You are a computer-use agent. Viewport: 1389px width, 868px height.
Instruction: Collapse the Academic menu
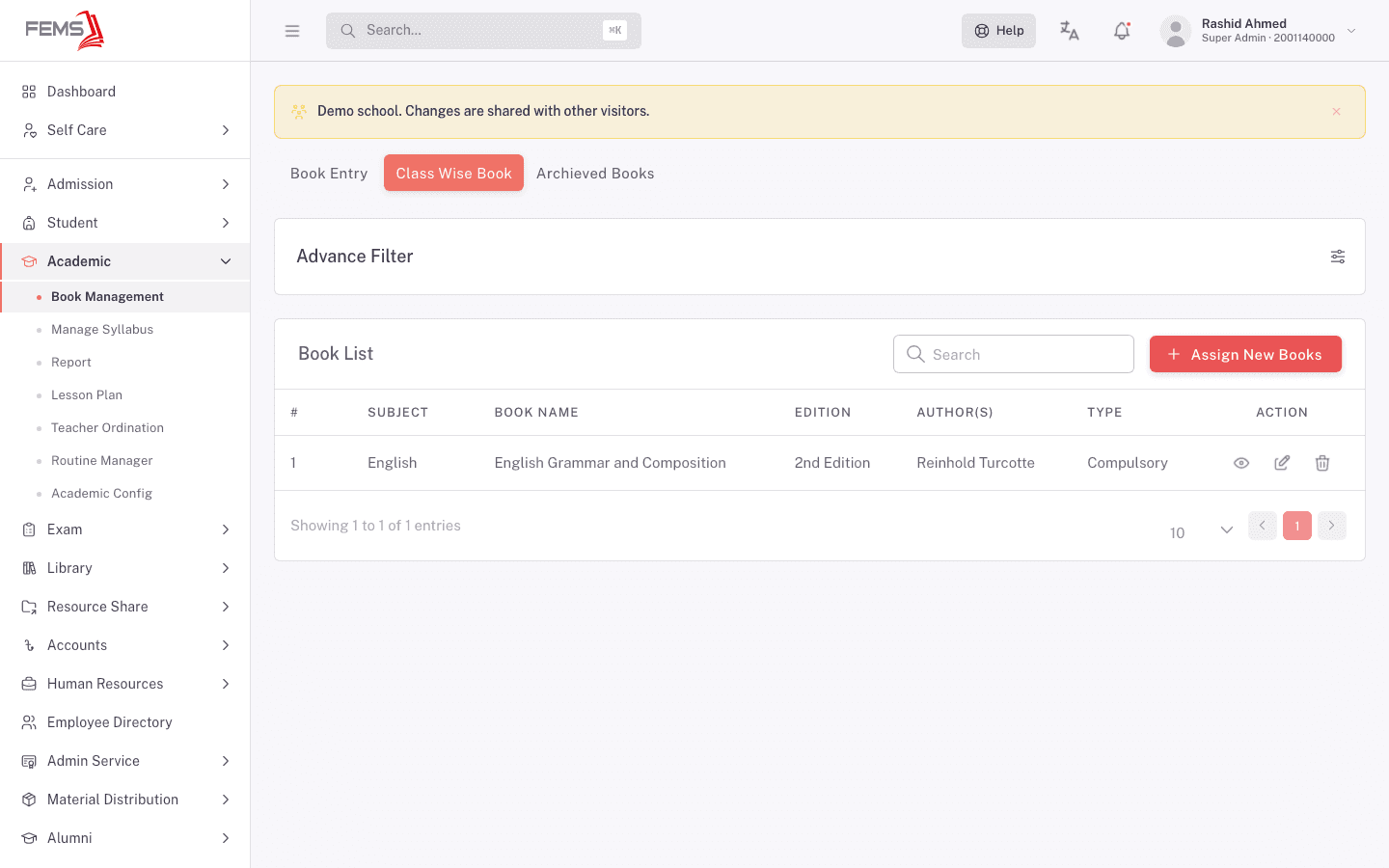[125, 261]
